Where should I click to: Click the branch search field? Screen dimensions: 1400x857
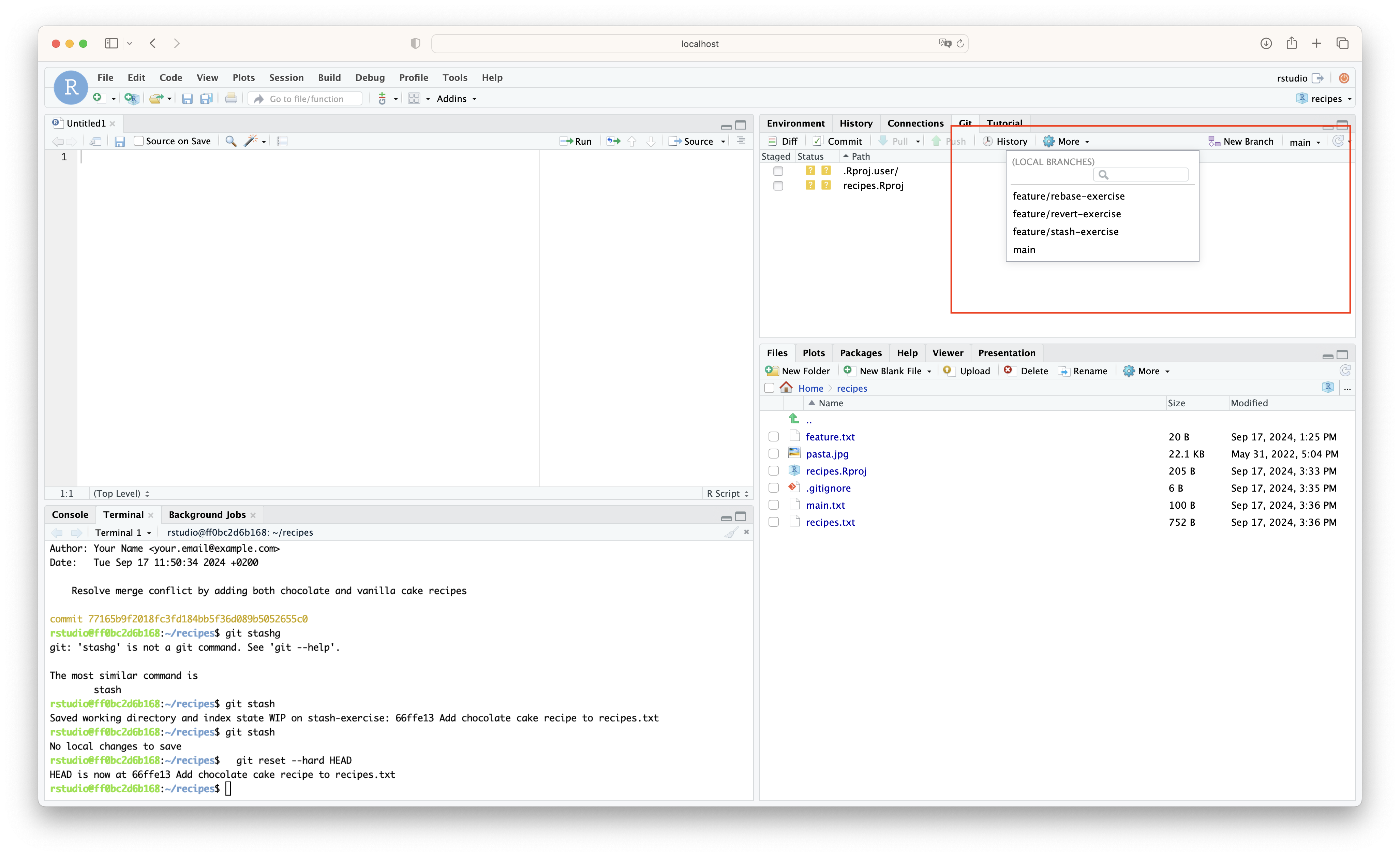1141,175
